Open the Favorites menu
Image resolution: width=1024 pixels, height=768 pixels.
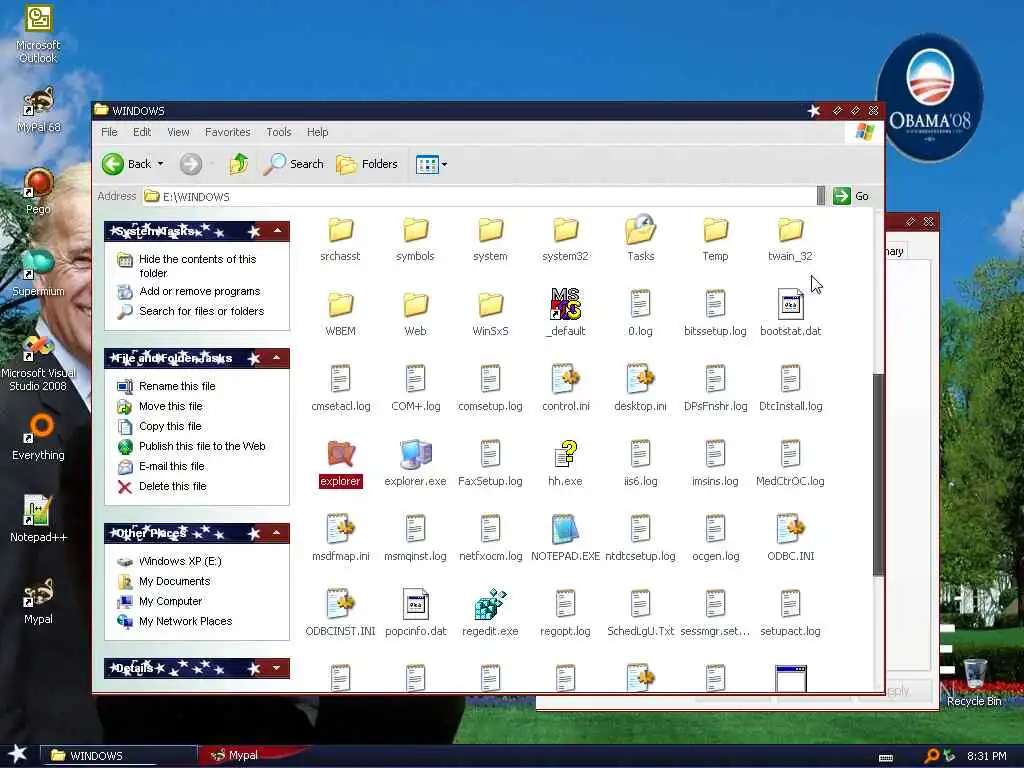click(227, 132)
